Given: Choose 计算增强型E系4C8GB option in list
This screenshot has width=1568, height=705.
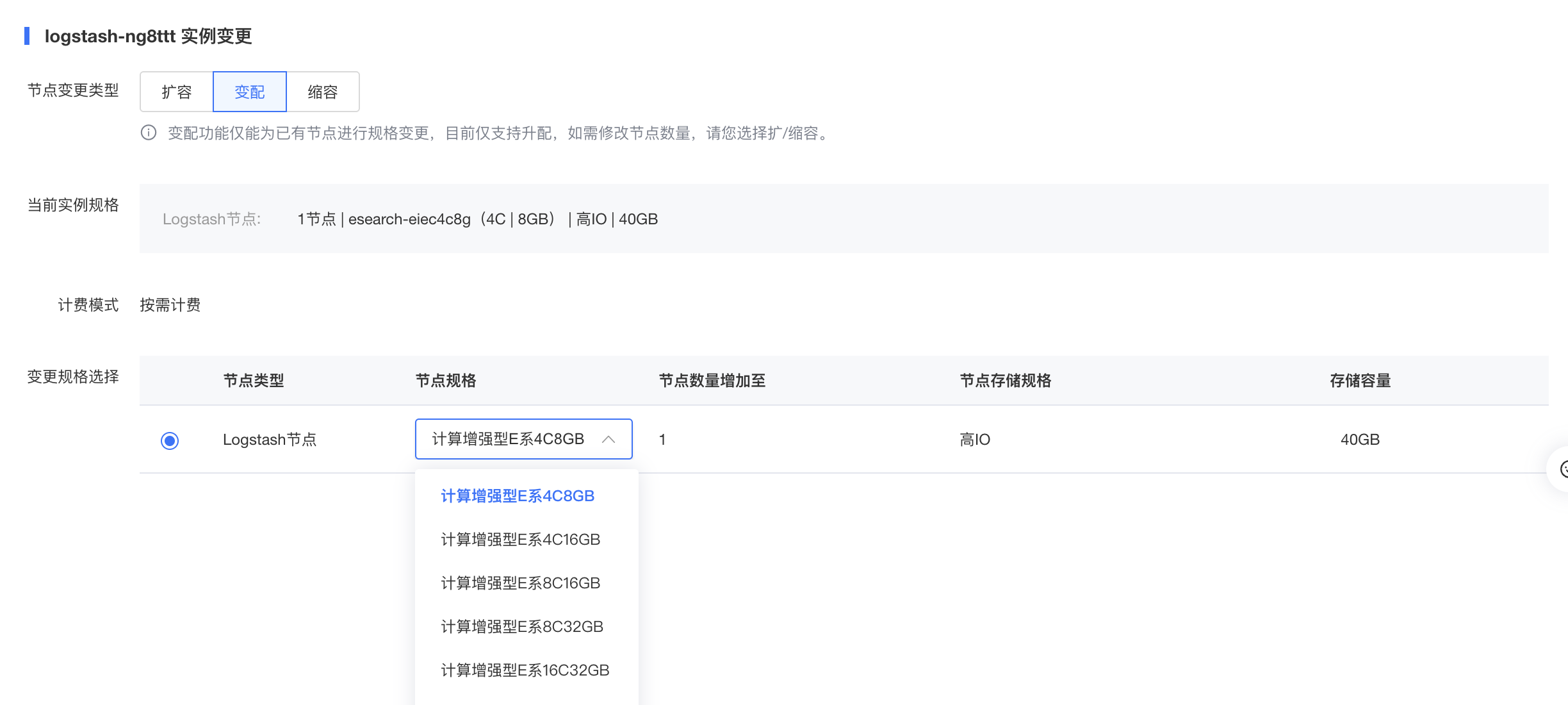Looking at the screenshot, I should coord(518,496).
